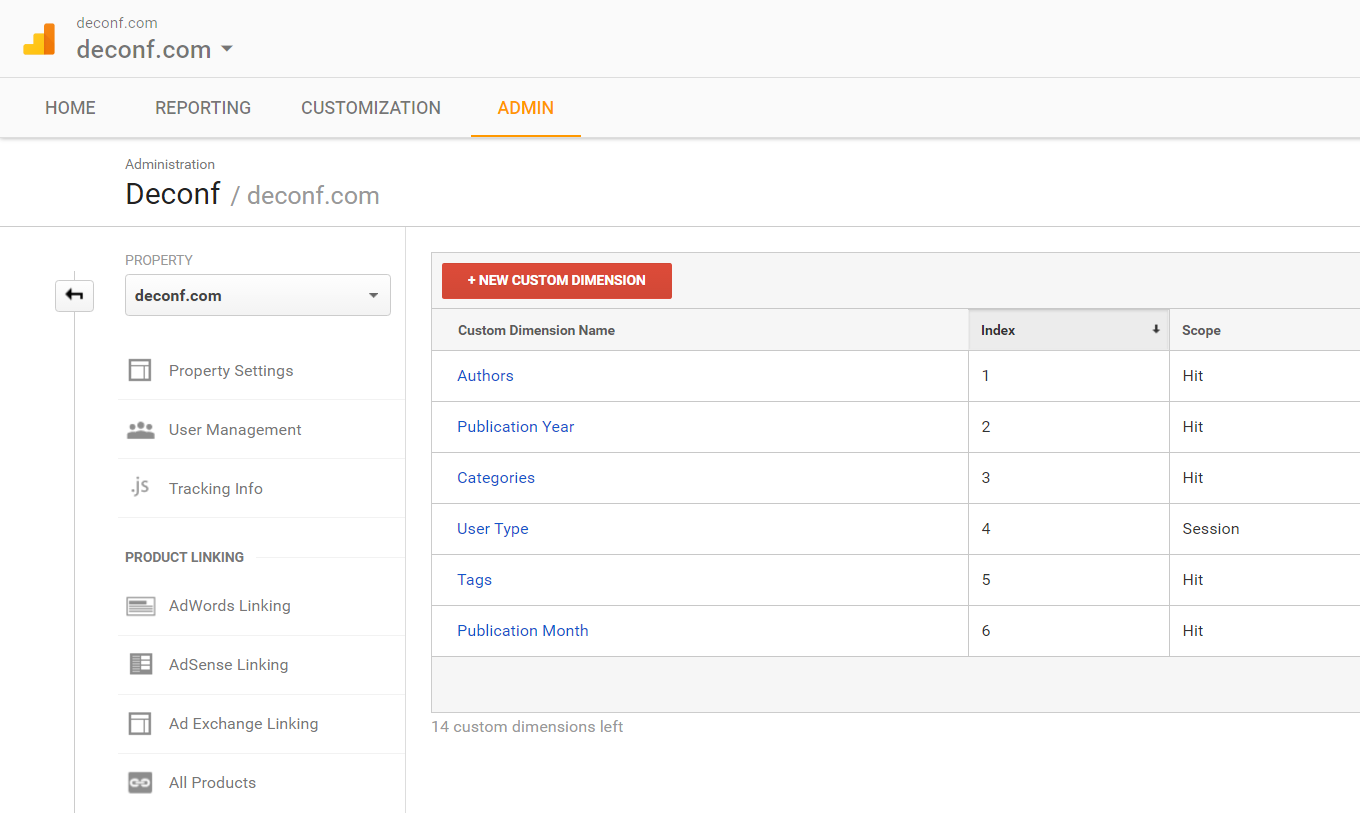Go to the HOME tab
This screenshot has height=813, width=1360.
tap(69, 107)
